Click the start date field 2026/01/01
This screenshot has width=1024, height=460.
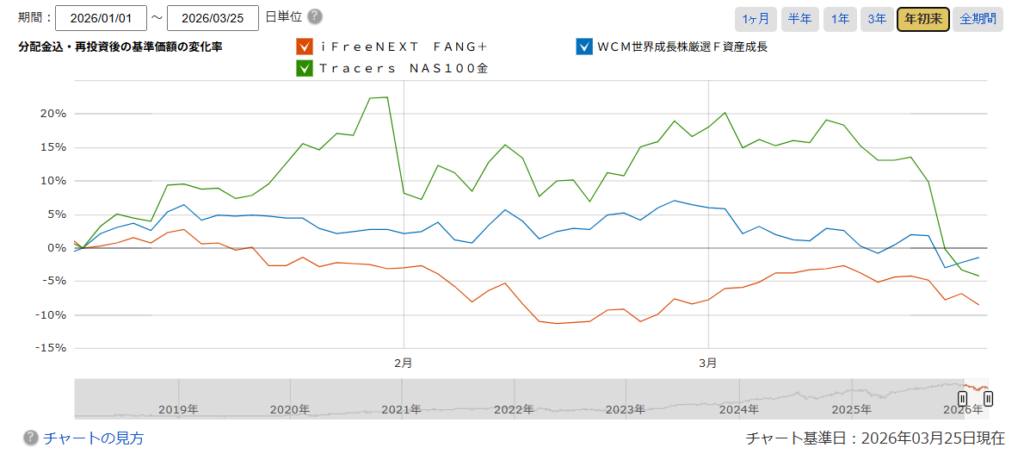101,18
